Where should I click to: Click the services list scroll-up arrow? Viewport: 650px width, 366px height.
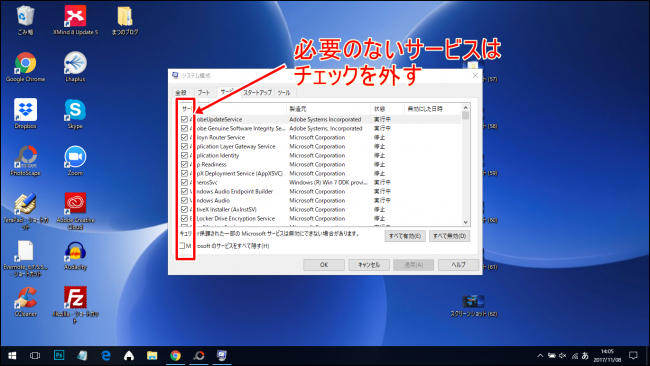tap(466, 108)
